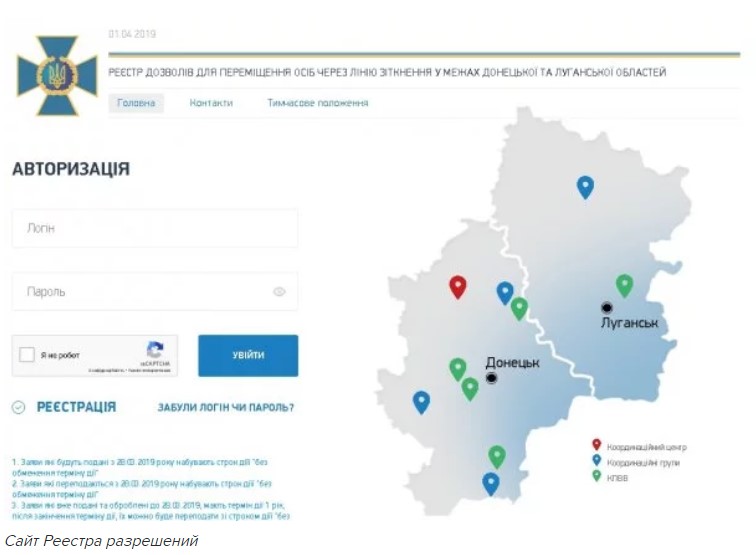Click the red coordination center marker on map
Image resolution: width=756 pixels, height=555 pixels.
[458, 286]
